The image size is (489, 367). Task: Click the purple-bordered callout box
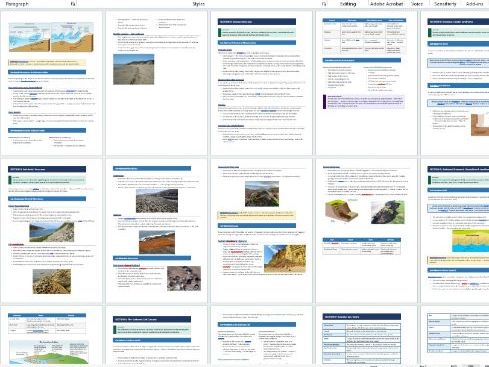point(364,102)
